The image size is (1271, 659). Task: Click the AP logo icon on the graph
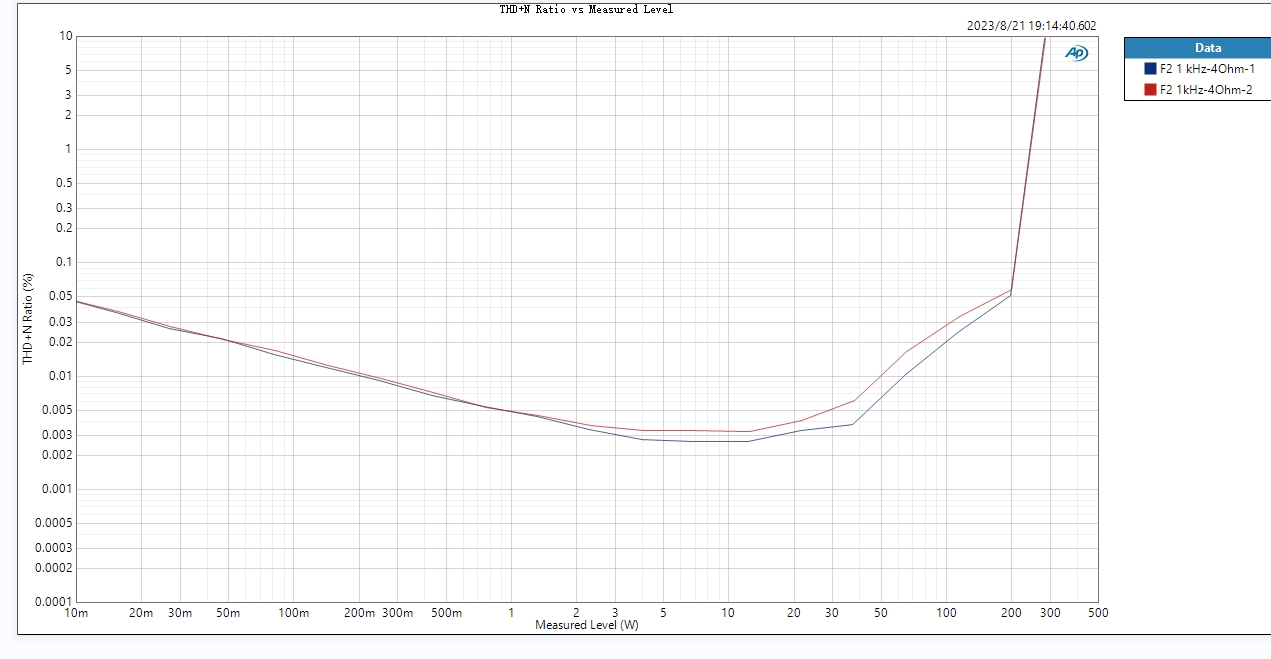click(x=1076, y=53)
